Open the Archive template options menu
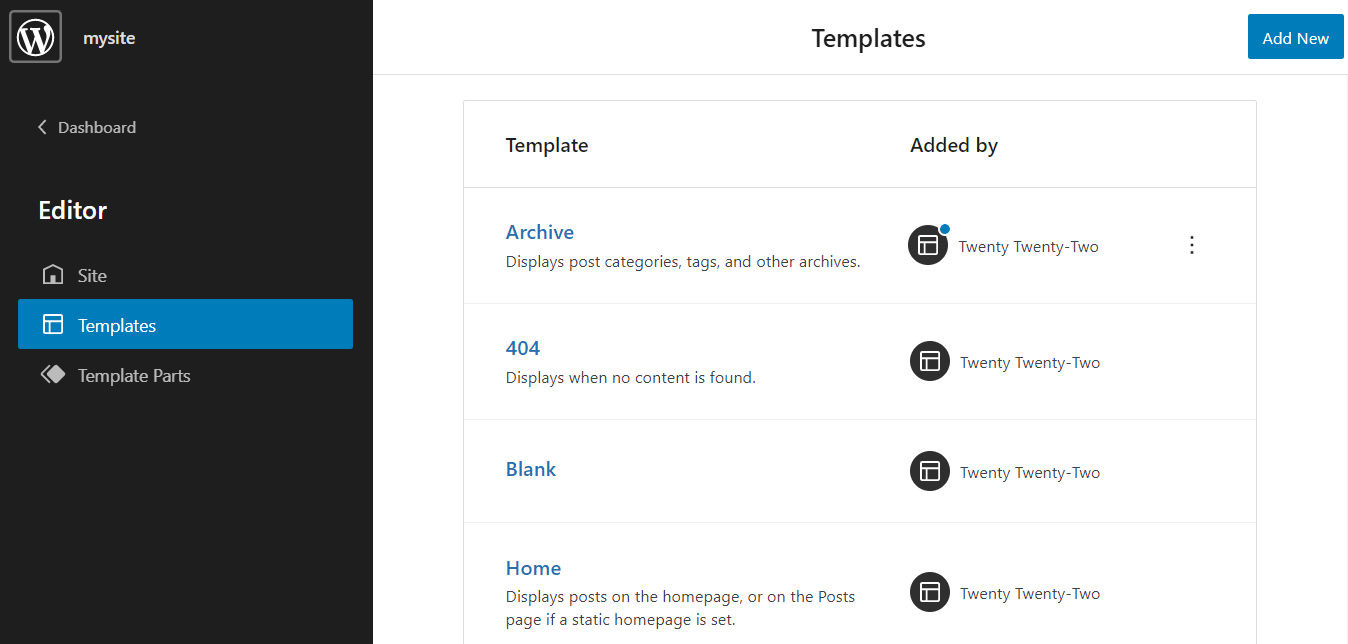Viewport: 1348px width, 644px height. (x=1191, y=244)
